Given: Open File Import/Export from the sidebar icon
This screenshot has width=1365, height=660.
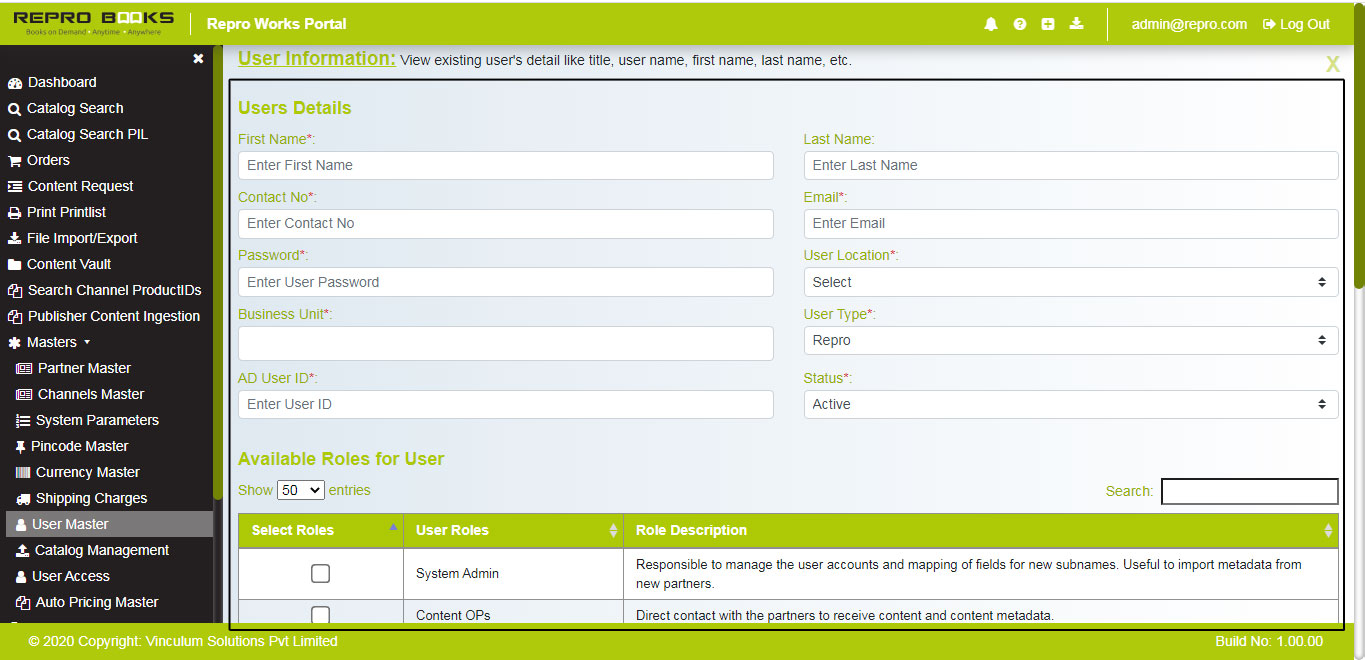Looking at the screenshot, I should point(14,238).
